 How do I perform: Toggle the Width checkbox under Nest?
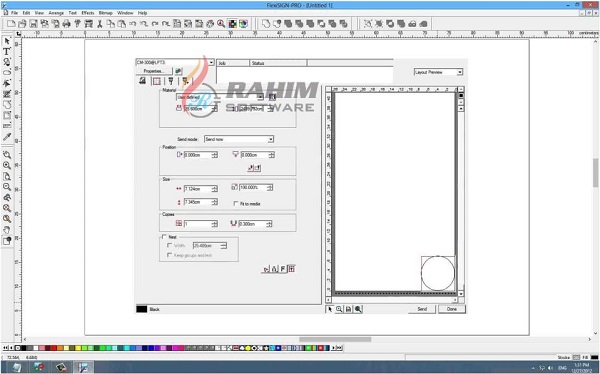170,245
